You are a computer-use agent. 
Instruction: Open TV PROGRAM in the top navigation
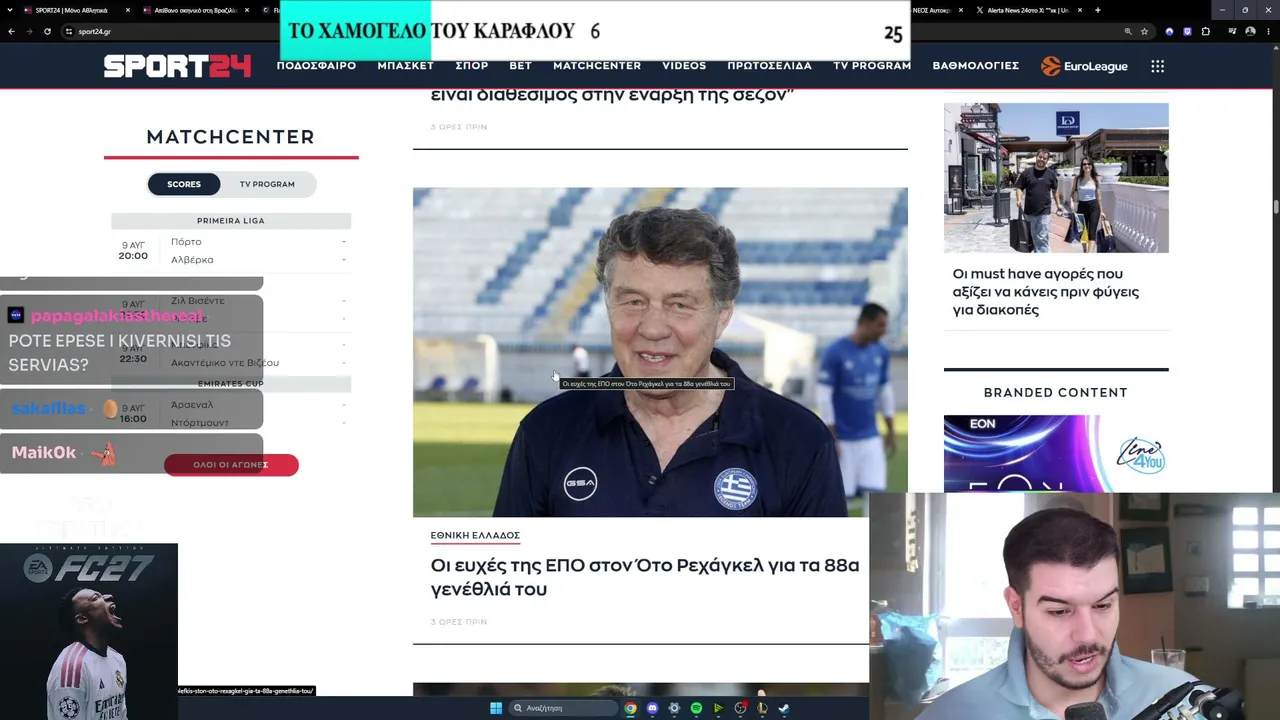click(872, 66)
